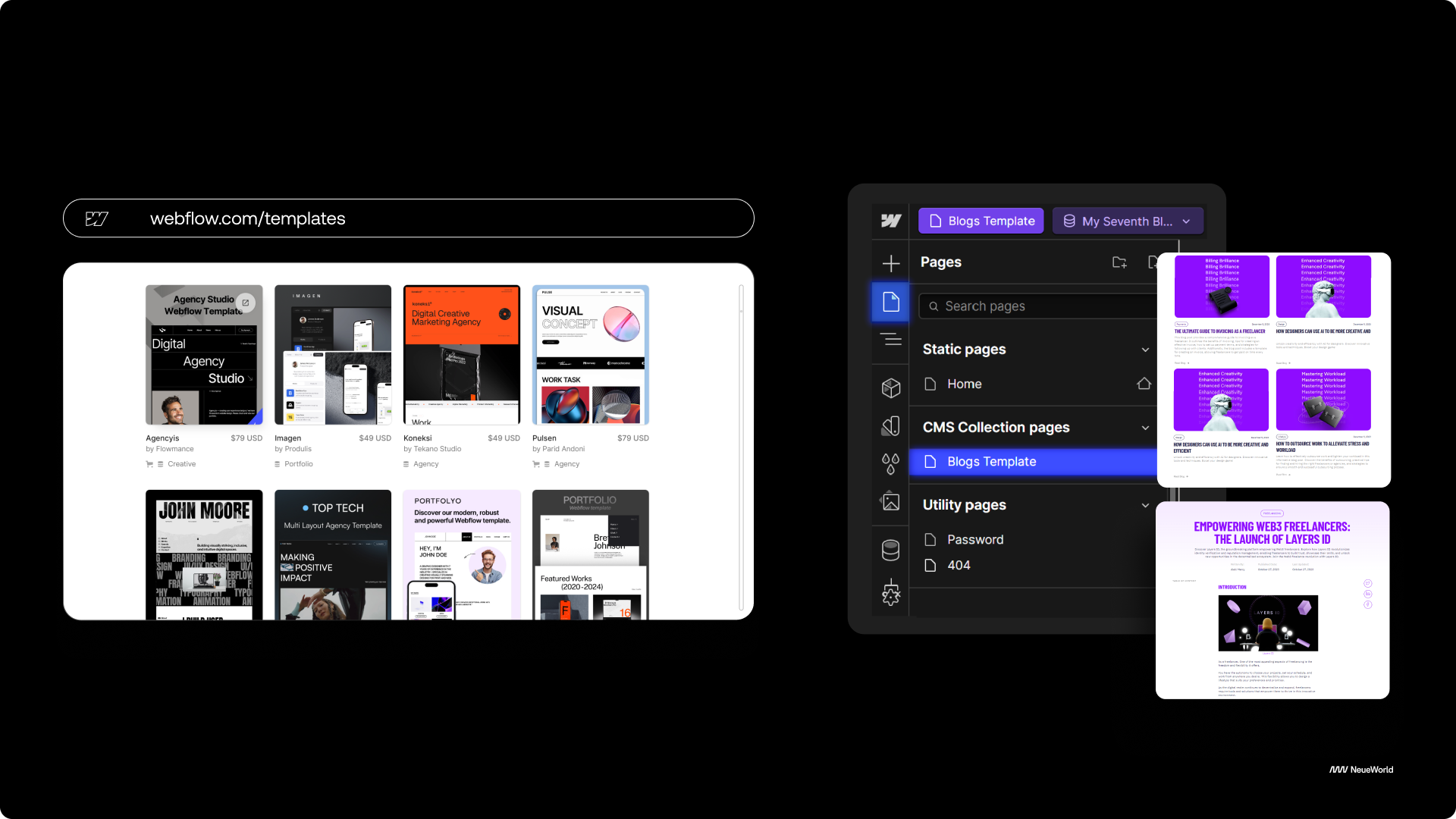Click the webflow.com/templates address bar

409,218
